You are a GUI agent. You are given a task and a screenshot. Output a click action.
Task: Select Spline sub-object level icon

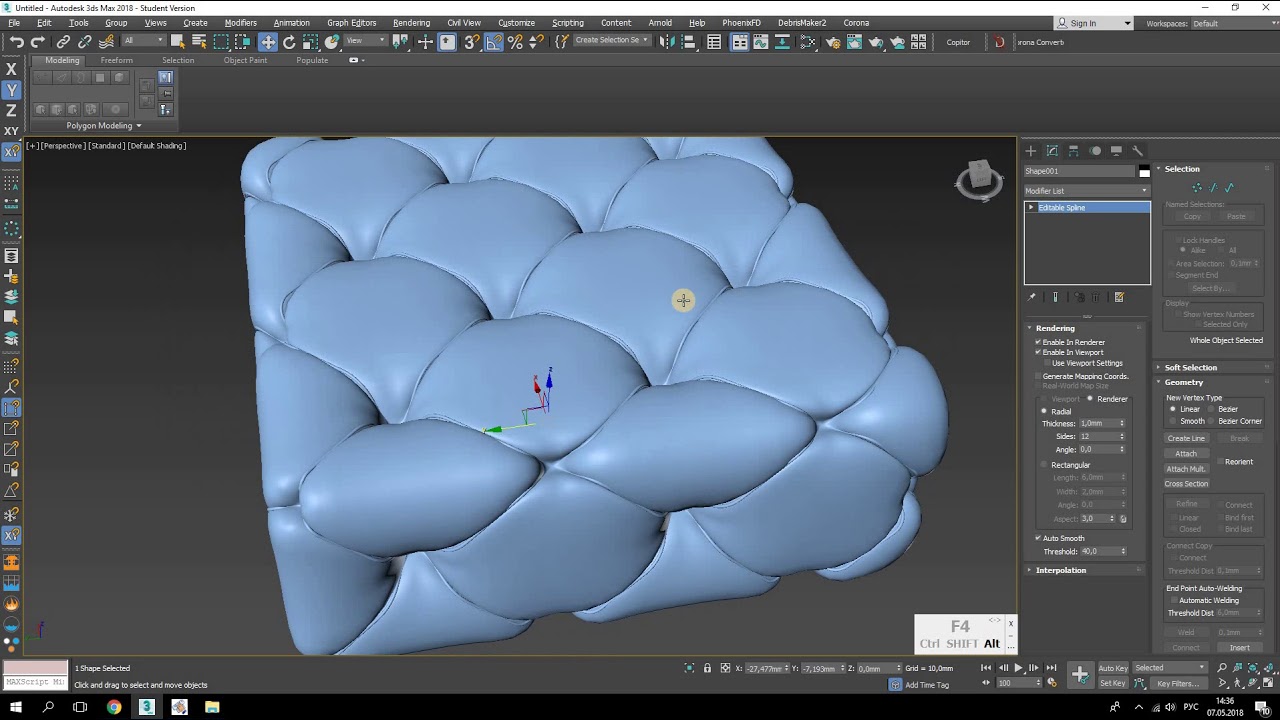[x=1229, y=188]
